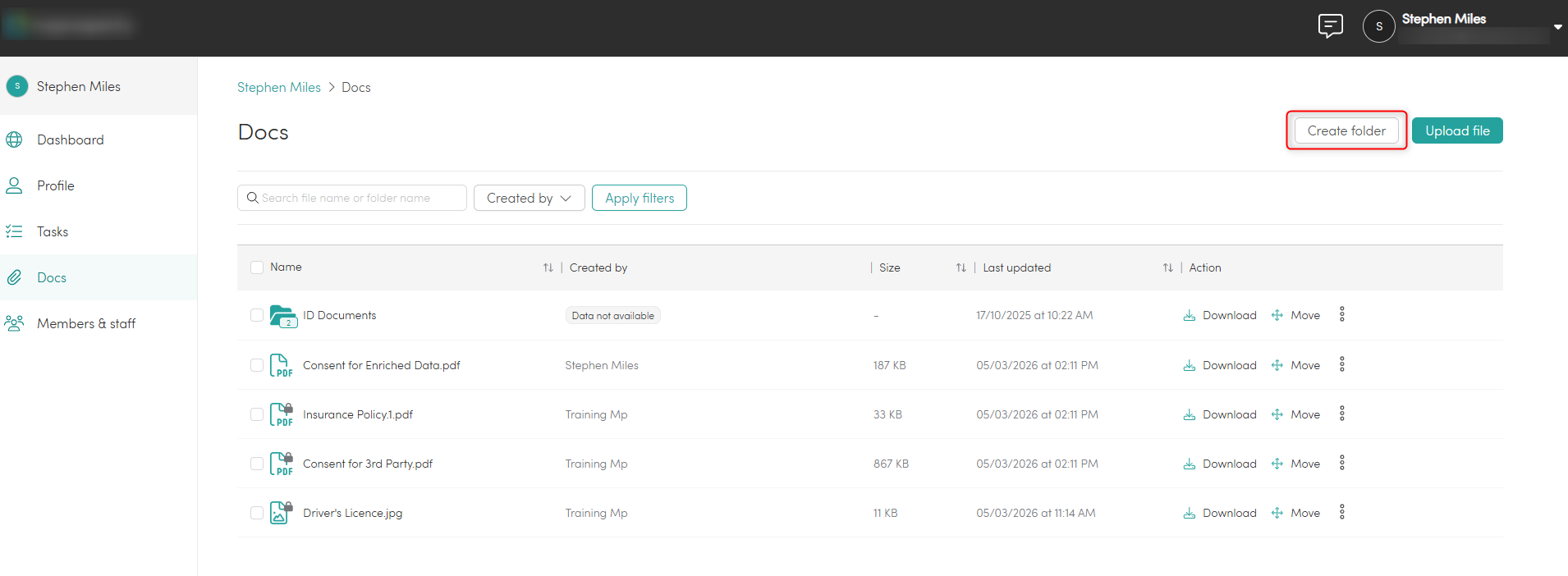Open the chat messages icon in header
1568x576 pixels.
tap(1330, 26)
